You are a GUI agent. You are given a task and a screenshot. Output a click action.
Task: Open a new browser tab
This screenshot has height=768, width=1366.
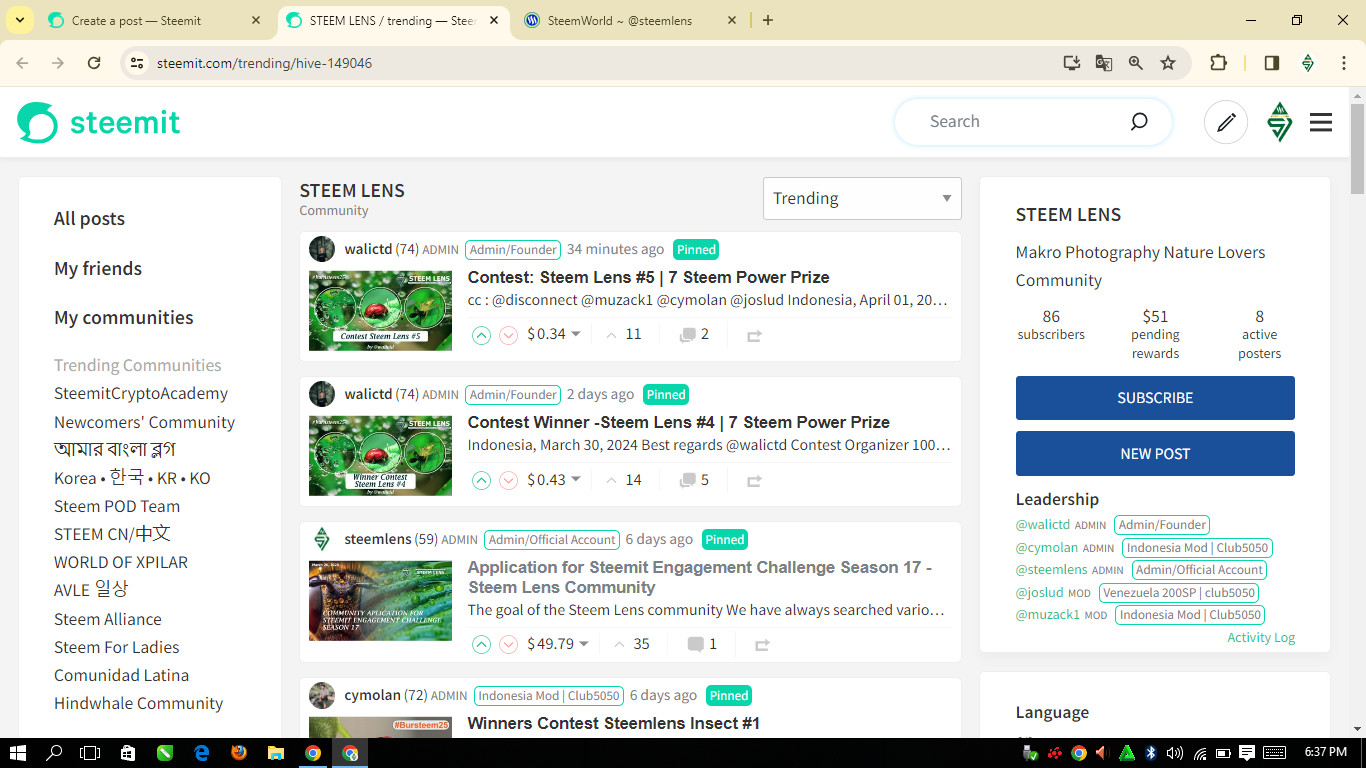tap(767, 20)
